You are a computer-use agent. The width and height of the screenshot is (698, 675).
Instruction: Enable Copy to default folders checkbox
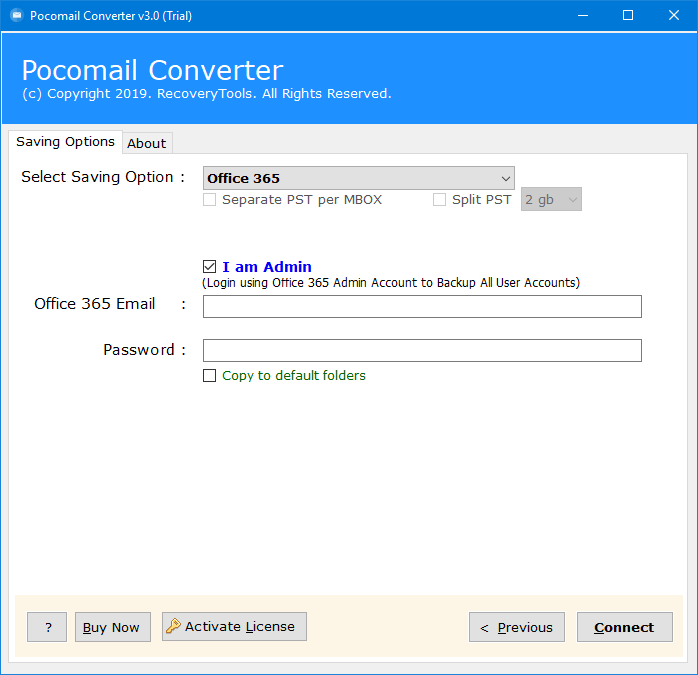[x=209, y=375]
